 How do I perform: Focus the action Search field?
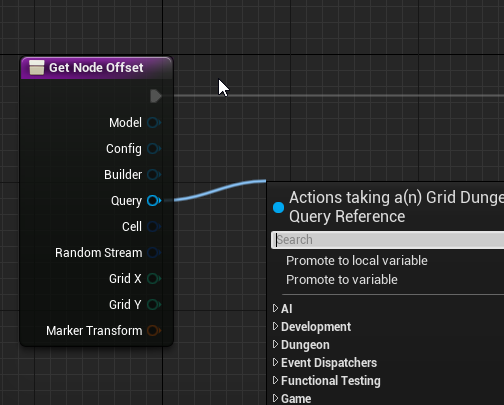click(x=388, y=240)
